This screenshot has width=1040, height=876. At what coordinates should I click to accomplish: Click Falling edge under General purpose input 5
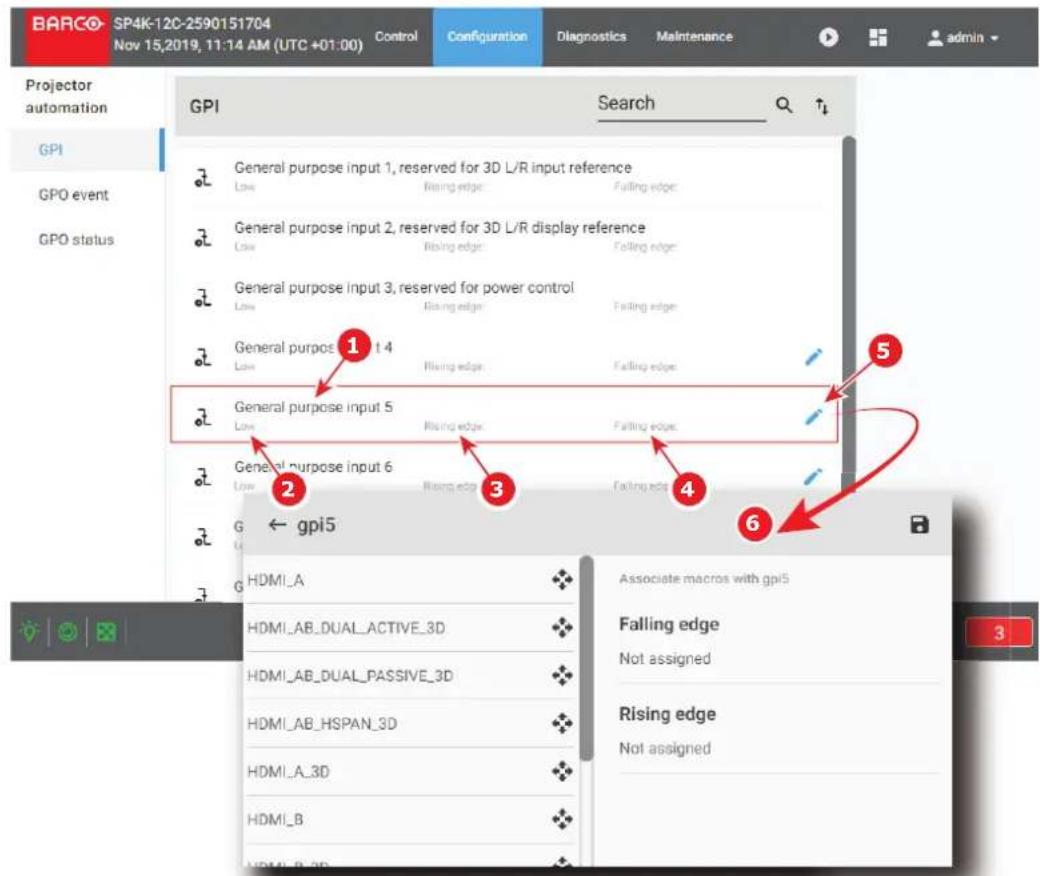click(645, 426)
